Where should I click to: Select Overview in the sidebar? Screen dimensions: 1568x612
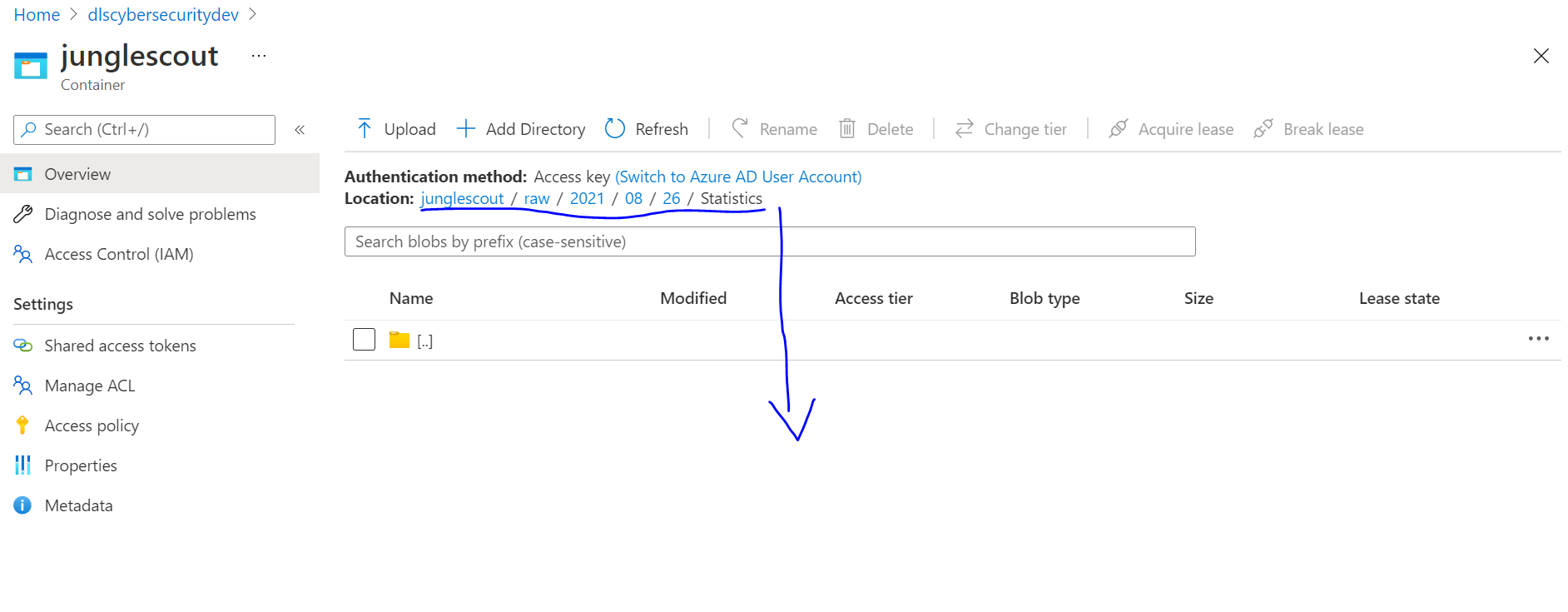coord(77,173)
